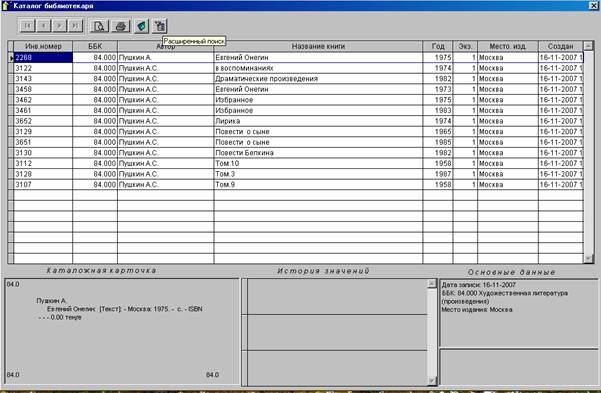Select row with inventory number 3143
Screen dimensions: 601x393
(295, 79)
